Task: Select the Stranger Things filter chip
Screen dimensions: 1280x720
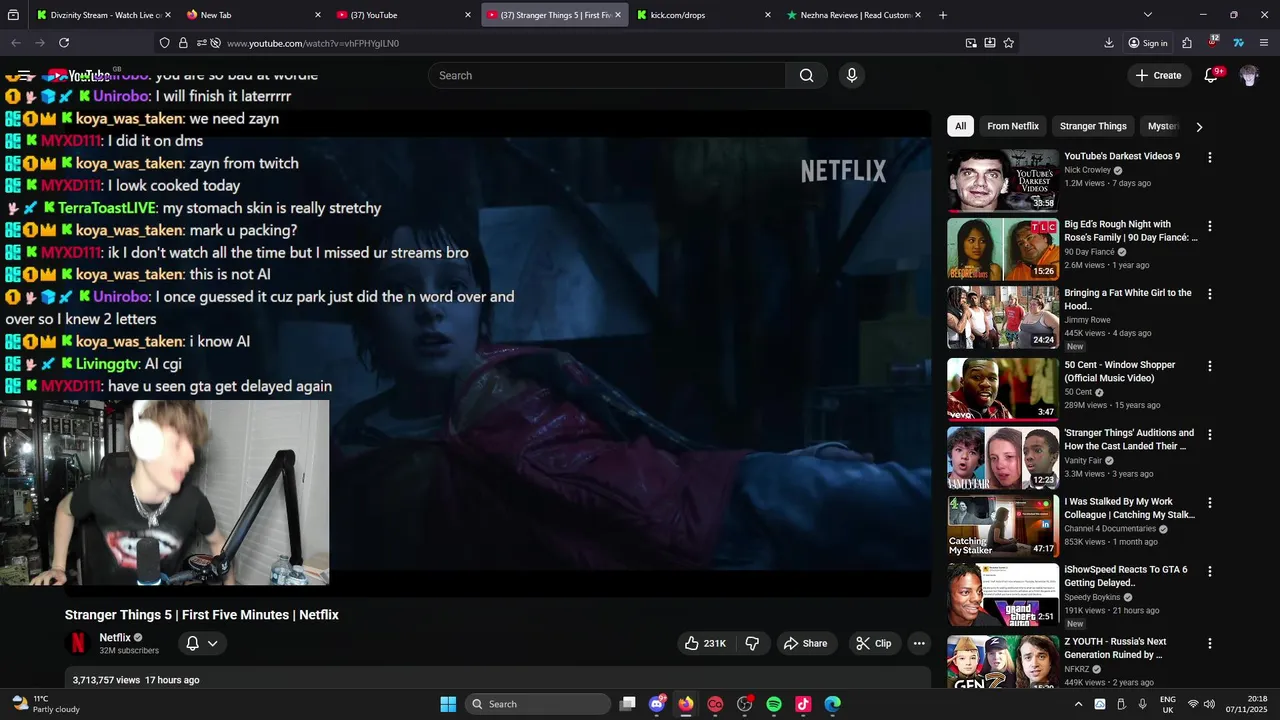Action: [1093, 126]
